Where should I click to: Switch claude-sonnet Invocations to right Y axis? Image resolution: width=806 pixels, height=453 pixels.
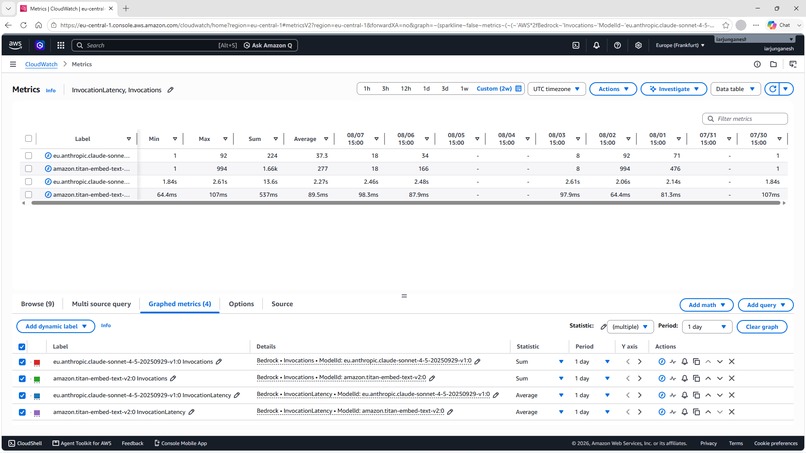point(639,361)
